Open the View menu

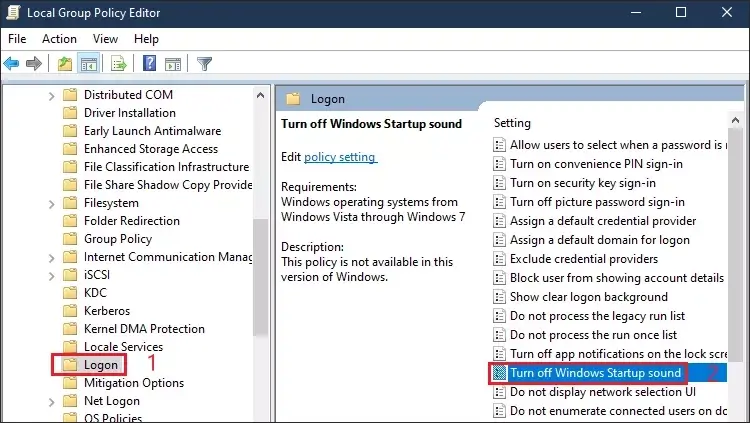(x=105, y=39)
